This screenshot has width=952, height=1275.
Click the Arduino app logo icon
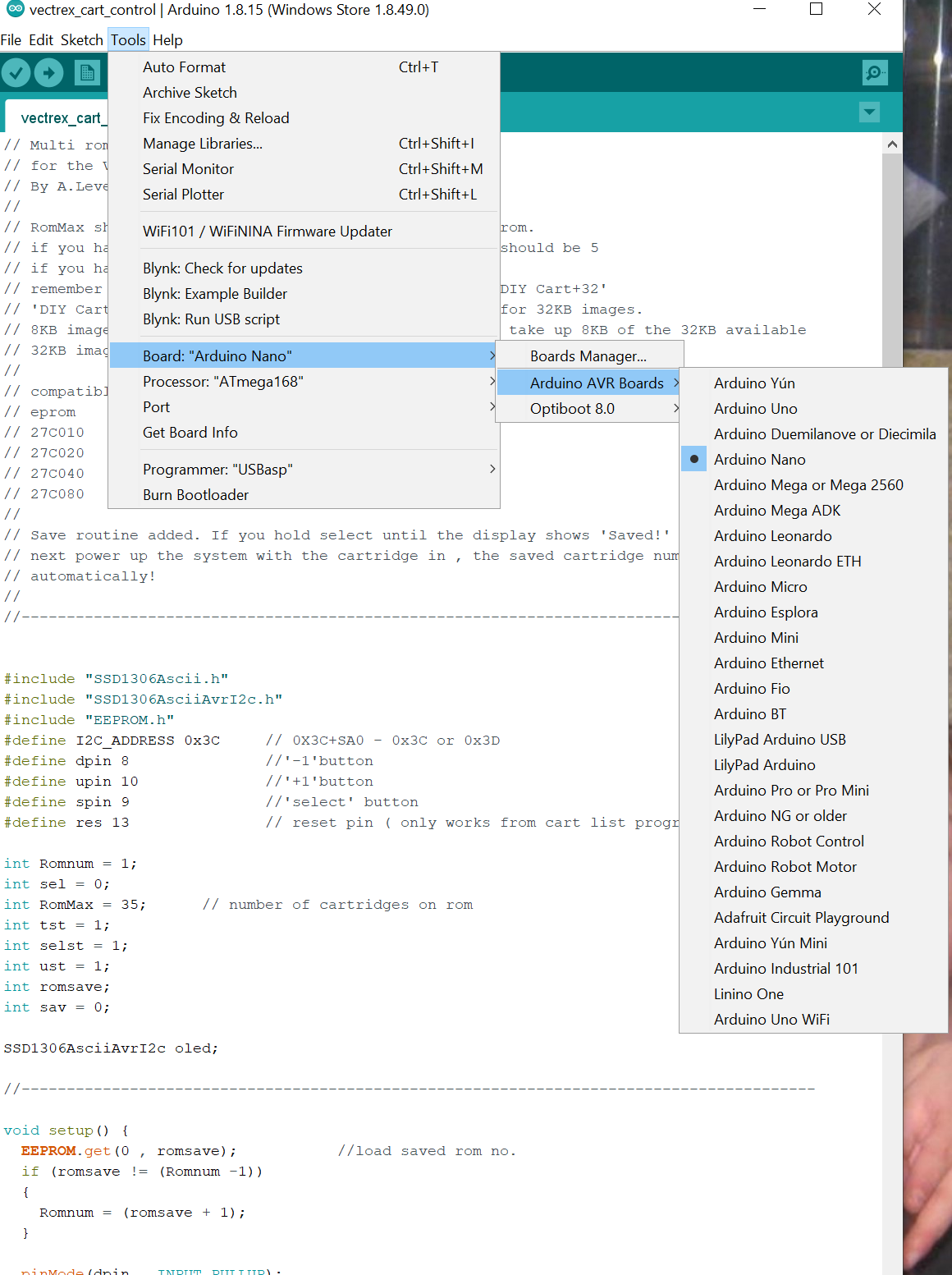pos(15,9)
